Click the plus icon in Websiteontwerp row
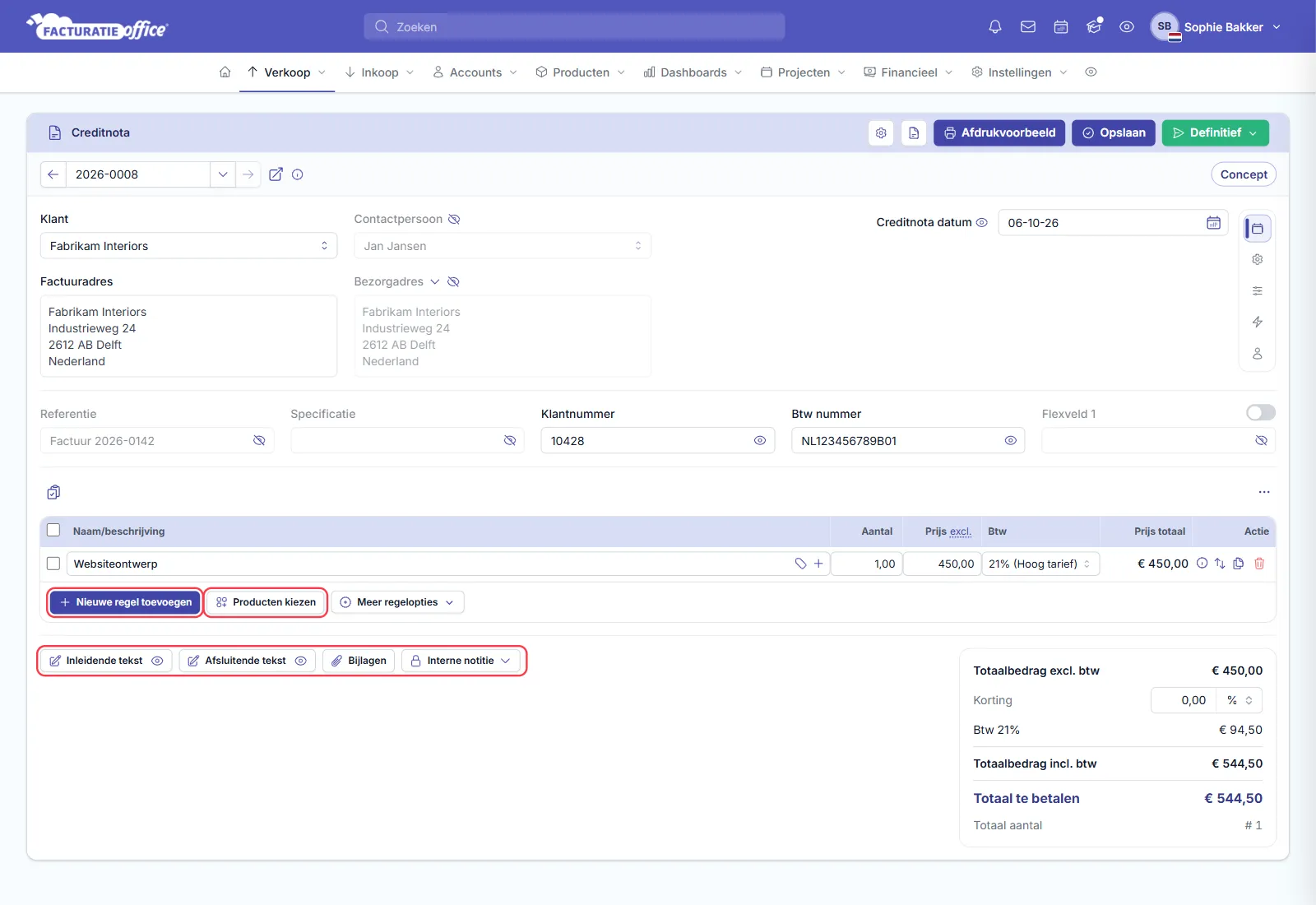1316x905 pixels. coord(818,564)
